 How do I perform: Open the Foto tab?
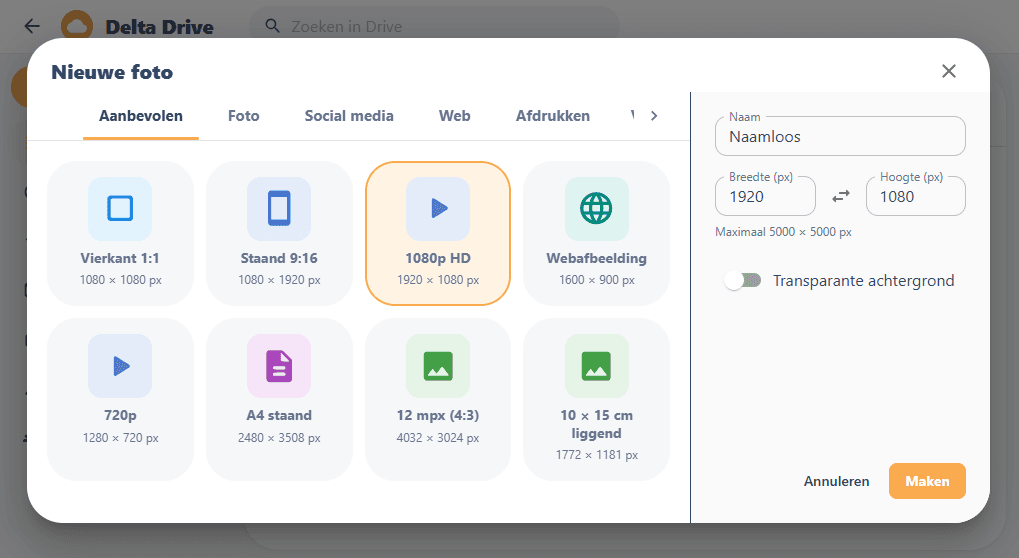[x=244, y=116]
